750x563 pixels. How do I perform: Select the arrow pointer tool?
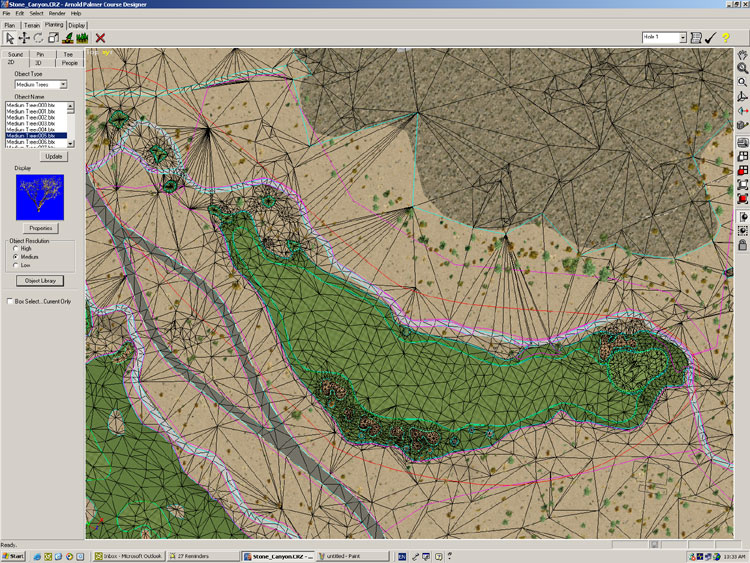coord(9,37)
